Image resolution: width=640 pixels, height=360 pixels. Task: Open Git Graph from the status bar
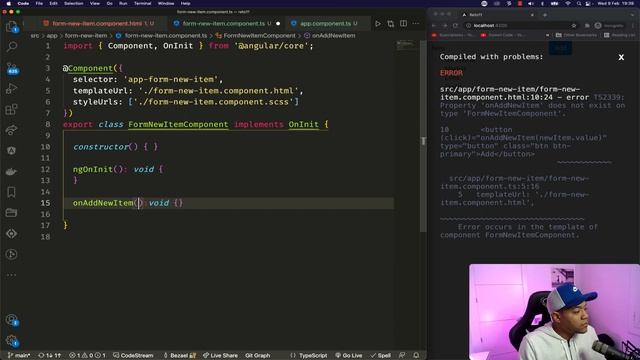pos(258,356)
